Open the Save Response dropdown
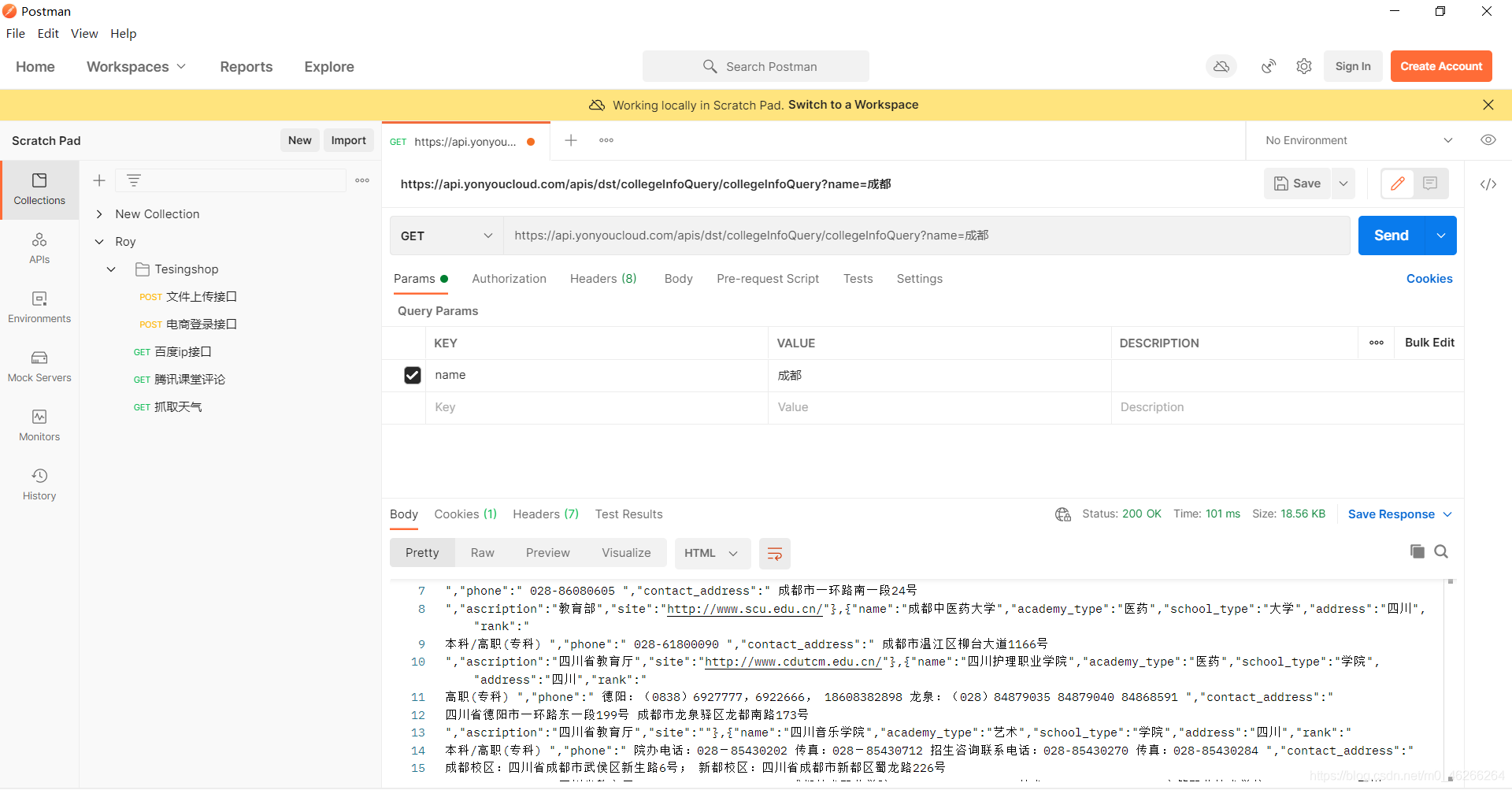This screenshot has height=790, width=1512. [x=1399, y=514]
